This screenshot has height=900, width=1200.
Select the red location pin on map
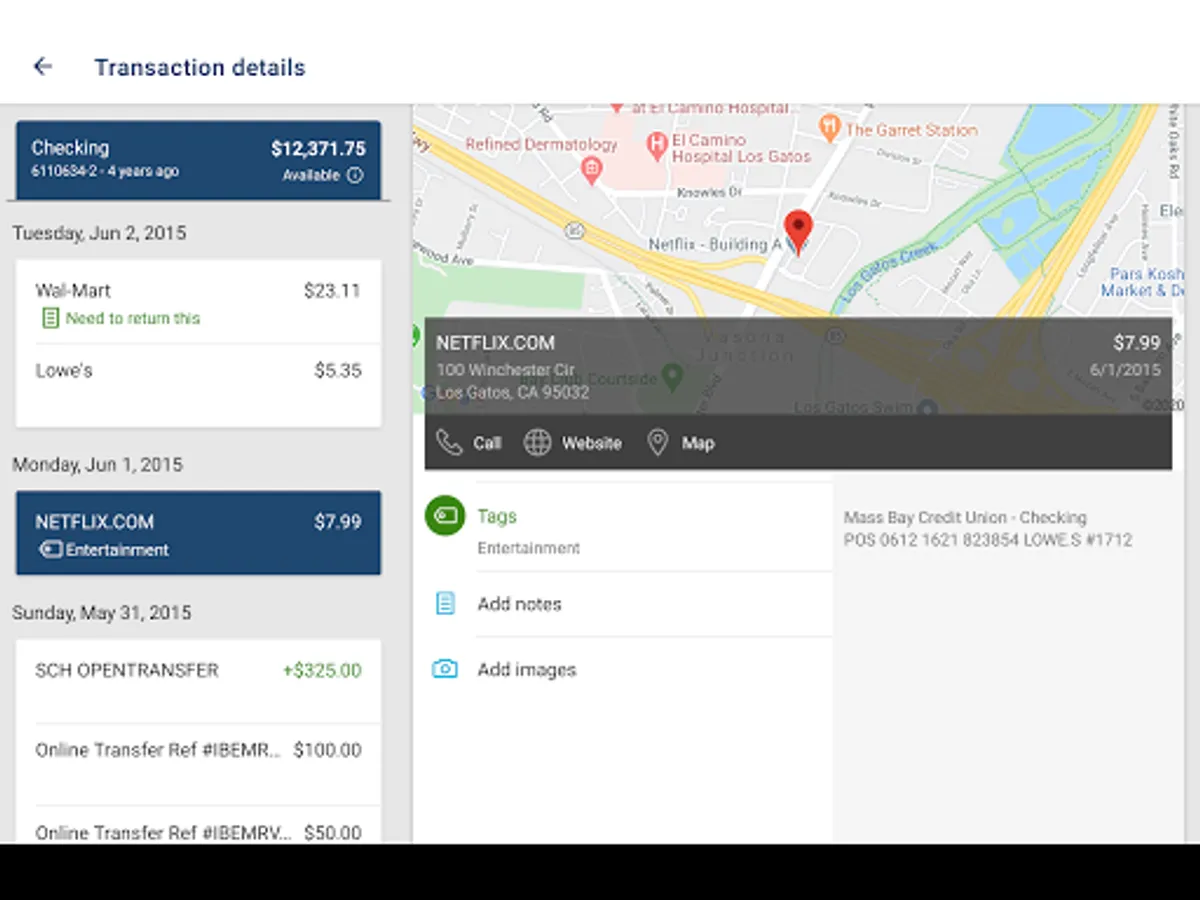798,232
